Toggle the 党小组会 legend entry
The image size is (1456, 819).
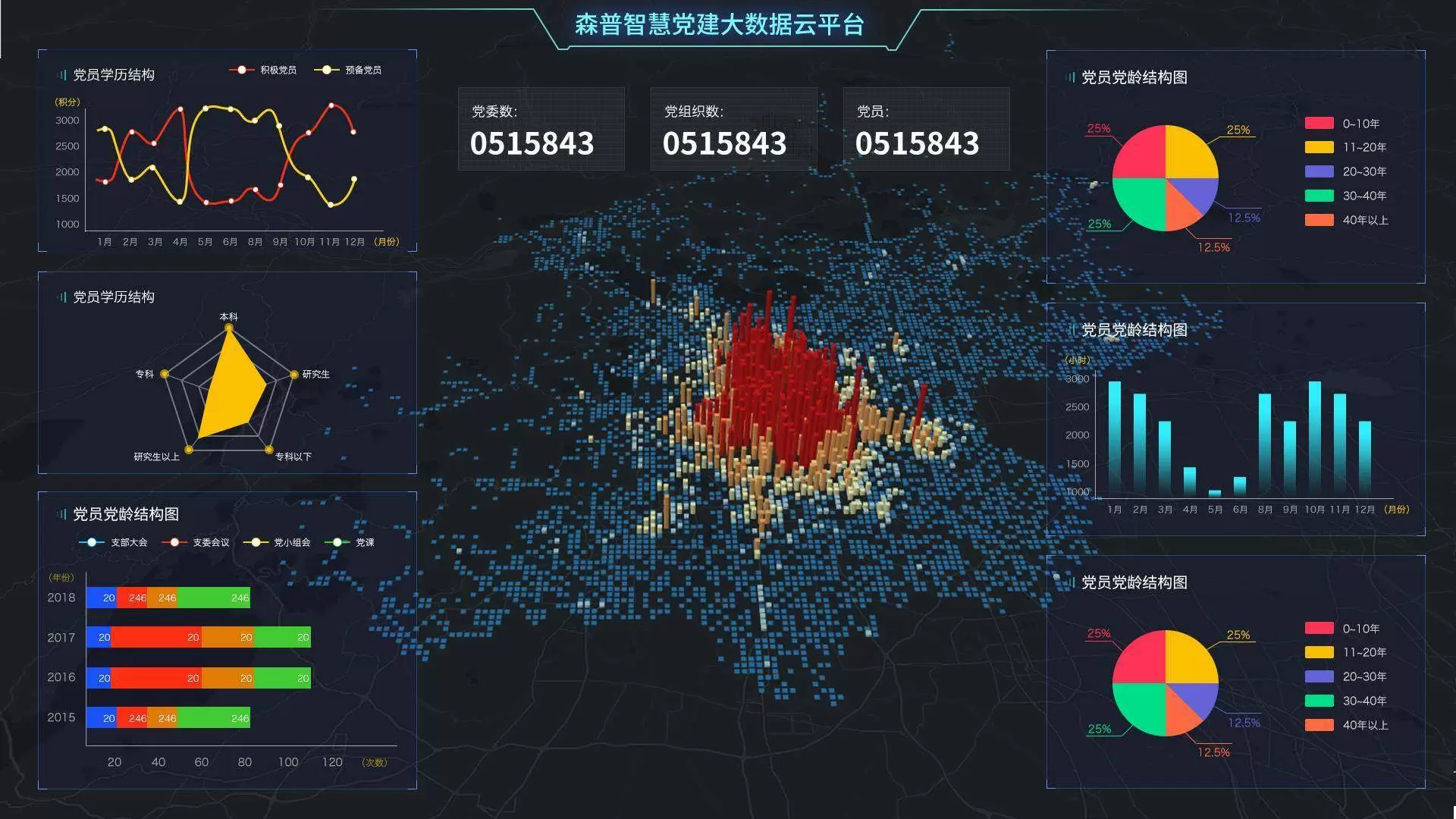pyautogui.click(x=276, y=542)
